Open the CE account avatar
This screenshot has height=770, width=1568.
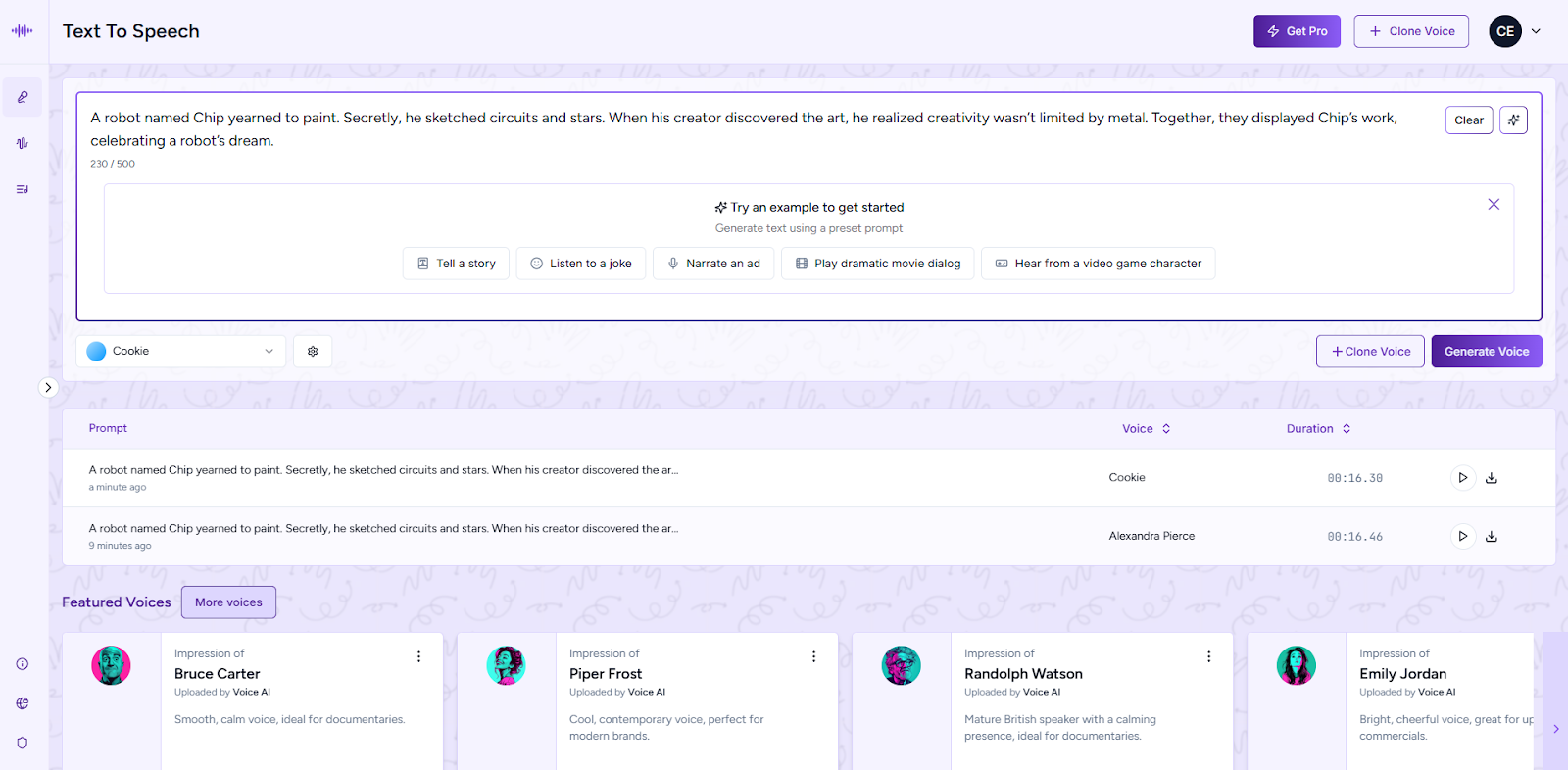click(x=1505, y=31)
